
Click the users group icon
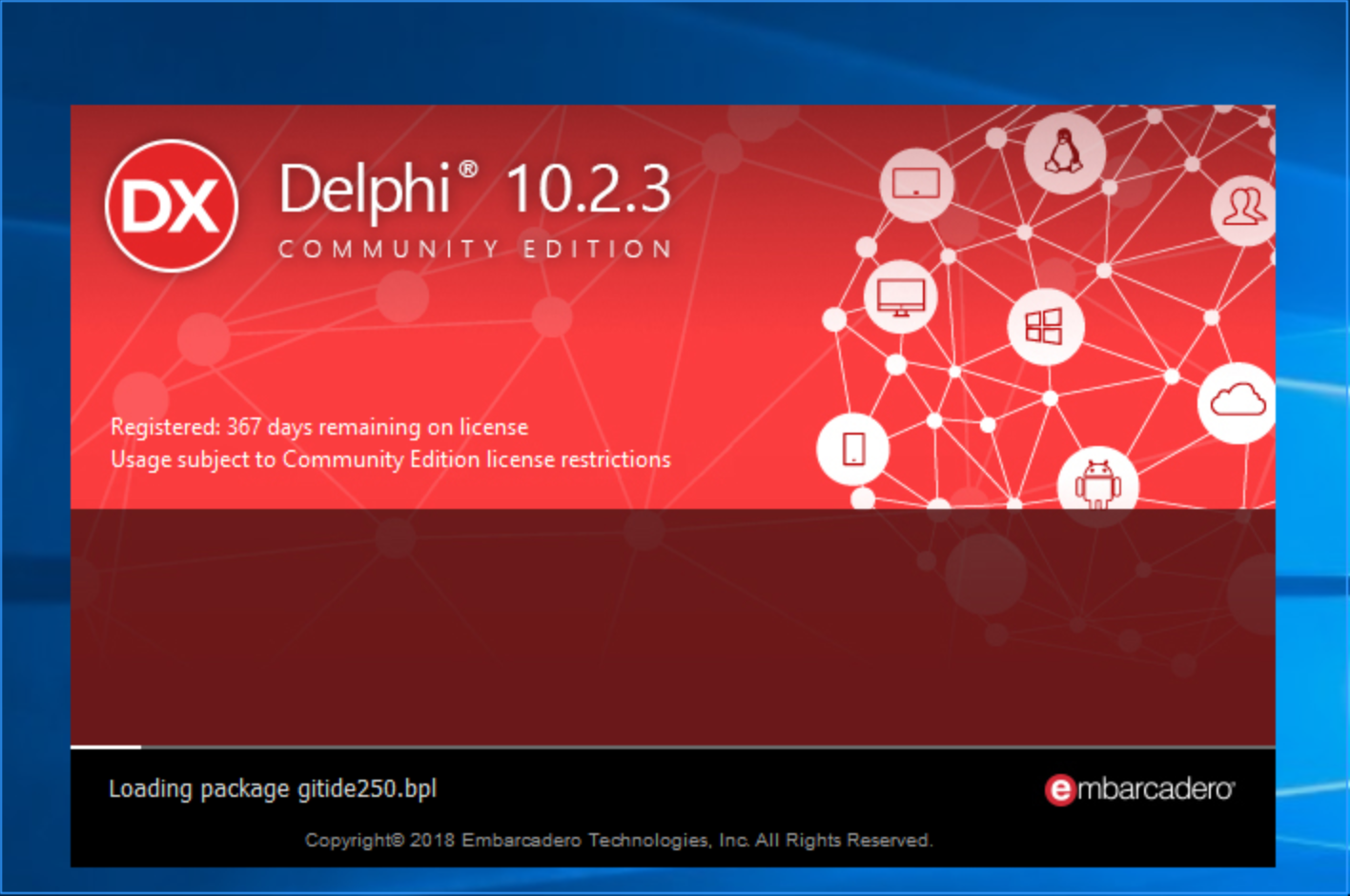[x=1244, y=209]
